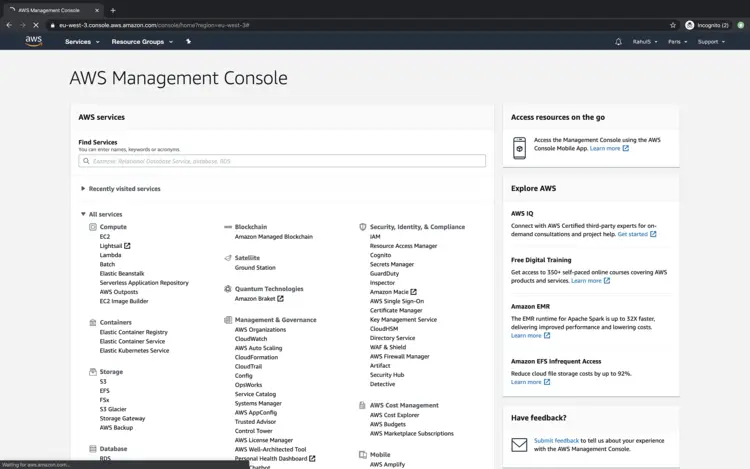The image size is (750, 469).
Task: Open the AWS Amplify service
Action: 387,465
